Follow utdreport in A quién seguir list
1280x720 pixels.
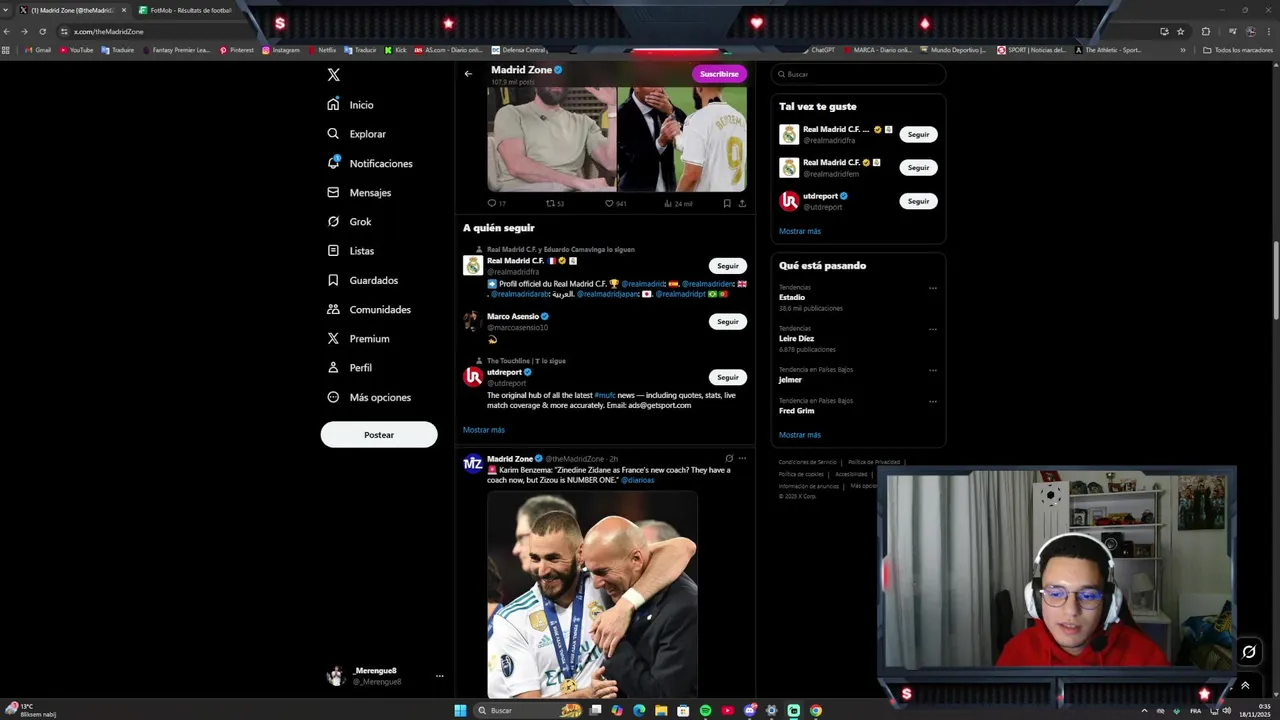click(728, 377)
